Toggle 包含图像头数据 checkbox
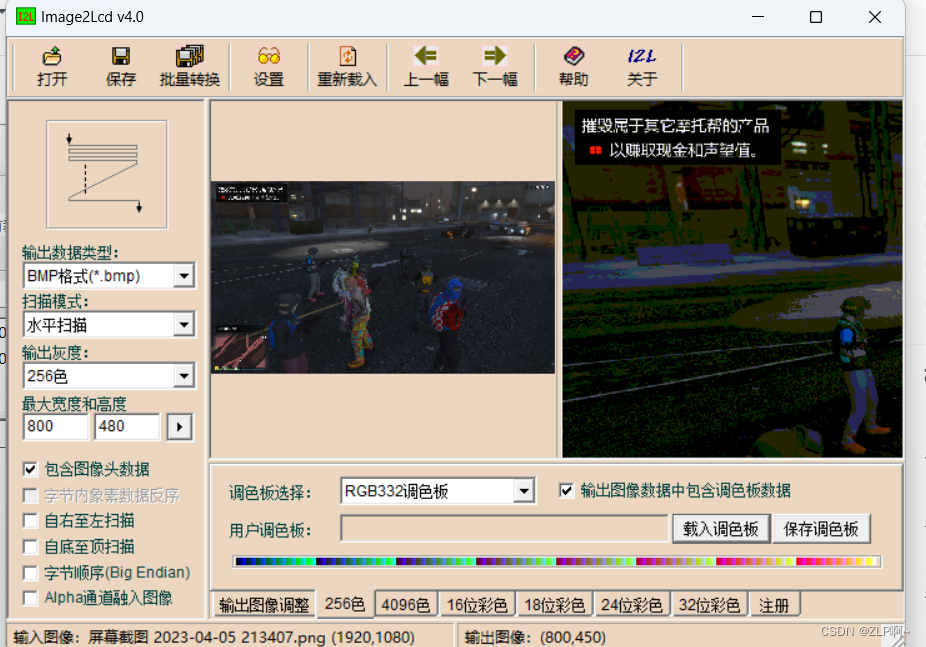The width and height of the screenshot is (926, 647). coord(30,469)
